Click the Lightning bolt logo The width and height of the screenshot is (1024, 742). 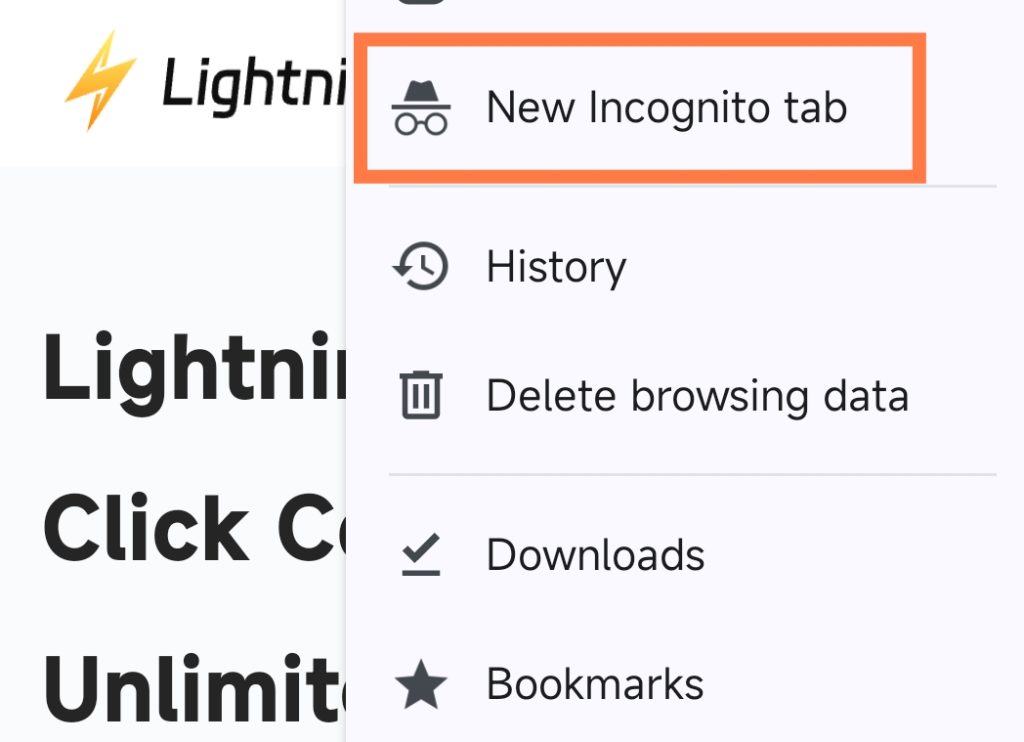coord(101,80)
